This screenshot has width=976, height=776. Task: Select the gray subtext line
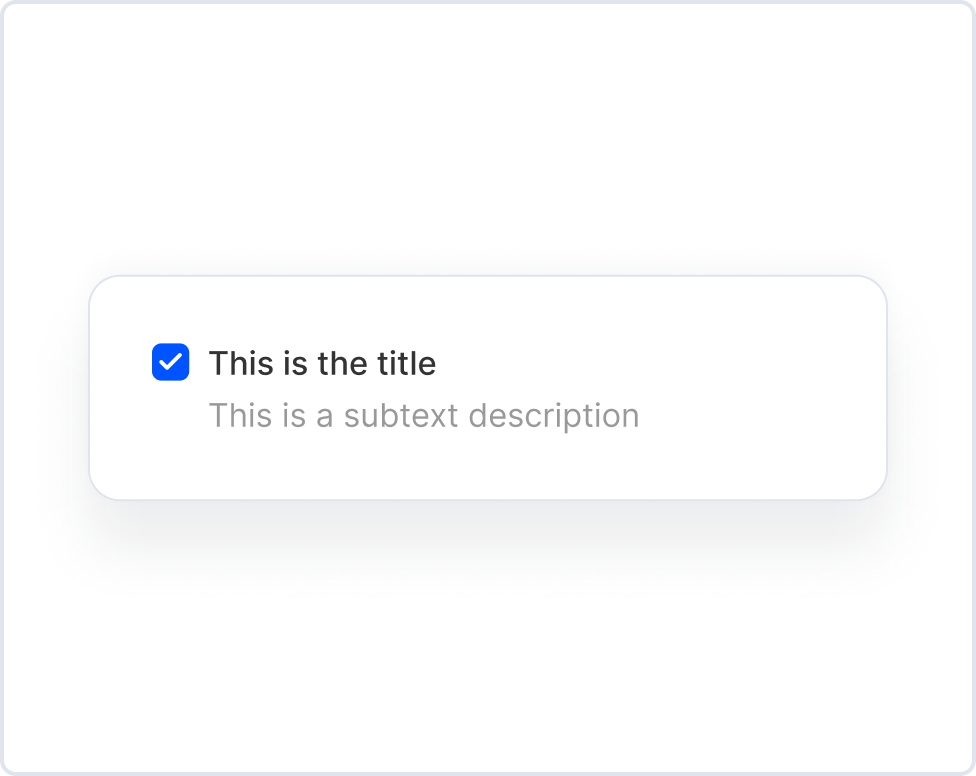(x=423, y=415)
